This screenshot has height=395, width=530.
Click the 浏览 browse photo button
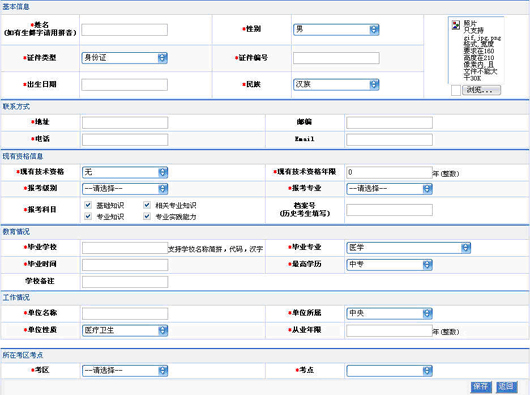(x=481, y=90)
